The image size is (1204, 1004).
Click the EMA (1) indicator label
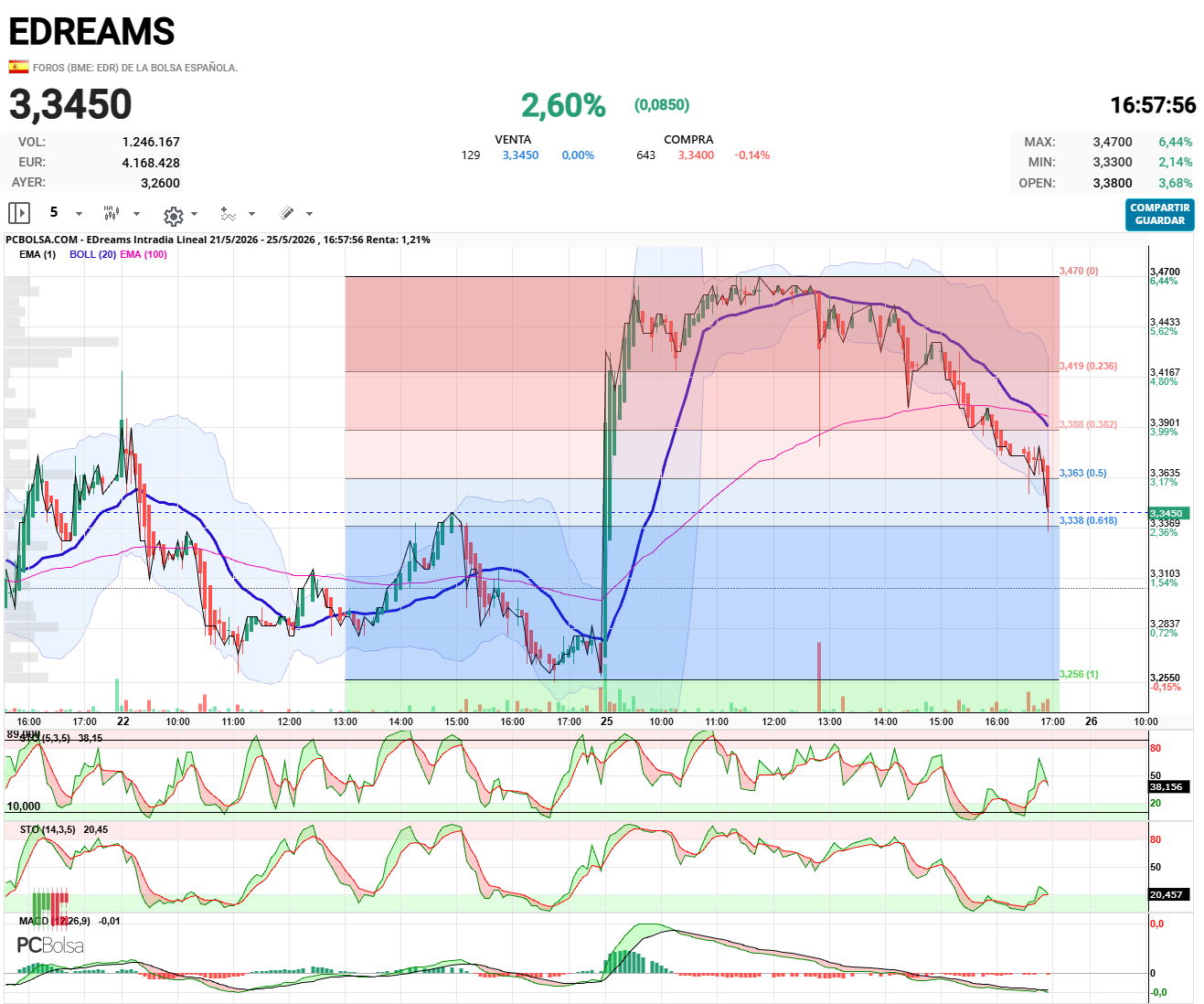(37, 254)
